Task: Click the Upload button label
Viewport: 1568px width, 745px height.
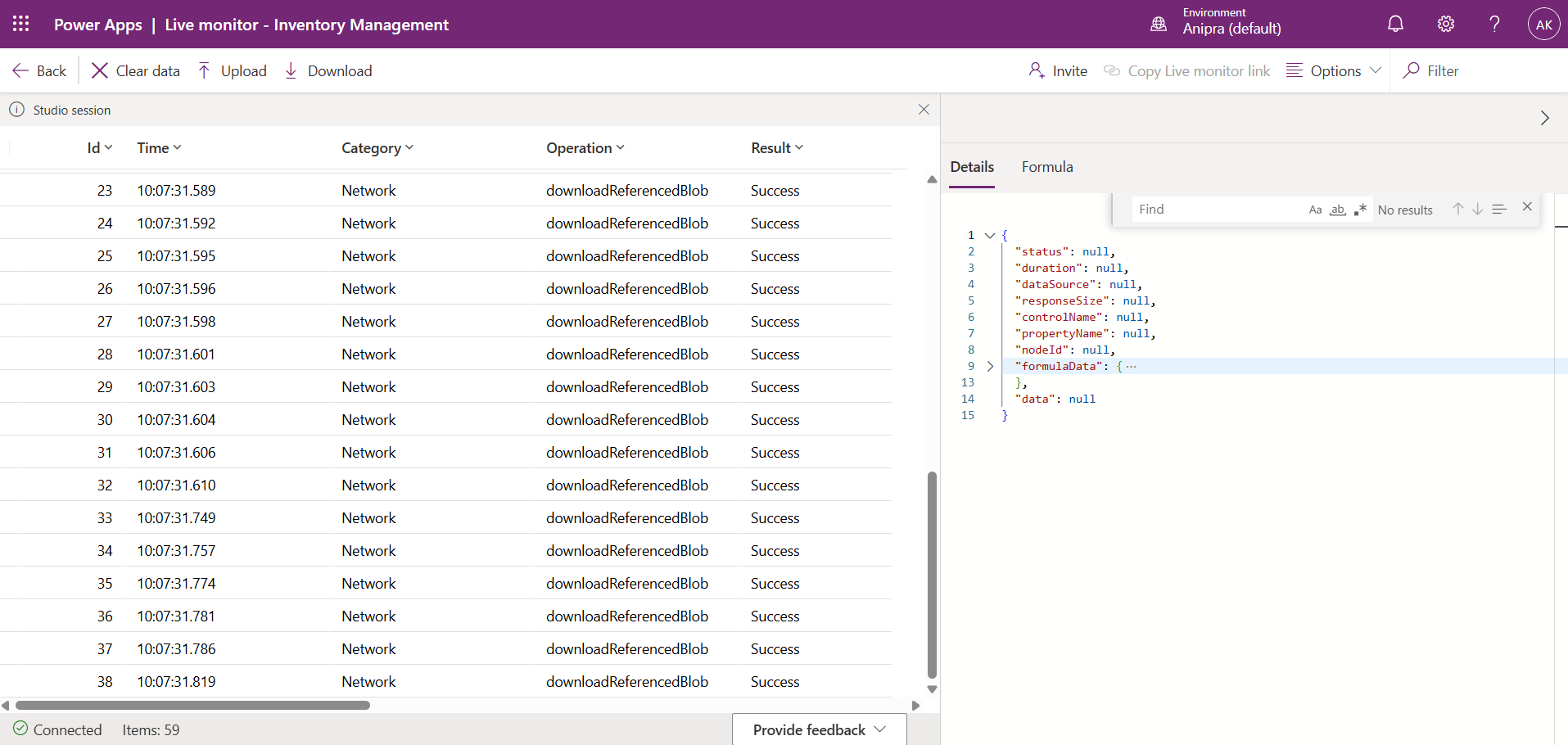Action: tap(244, 71)
